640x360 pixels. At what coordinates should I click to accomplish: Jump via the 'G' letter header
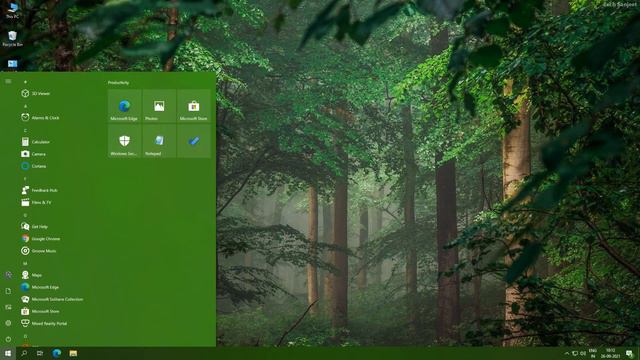[x=25, y=215]
